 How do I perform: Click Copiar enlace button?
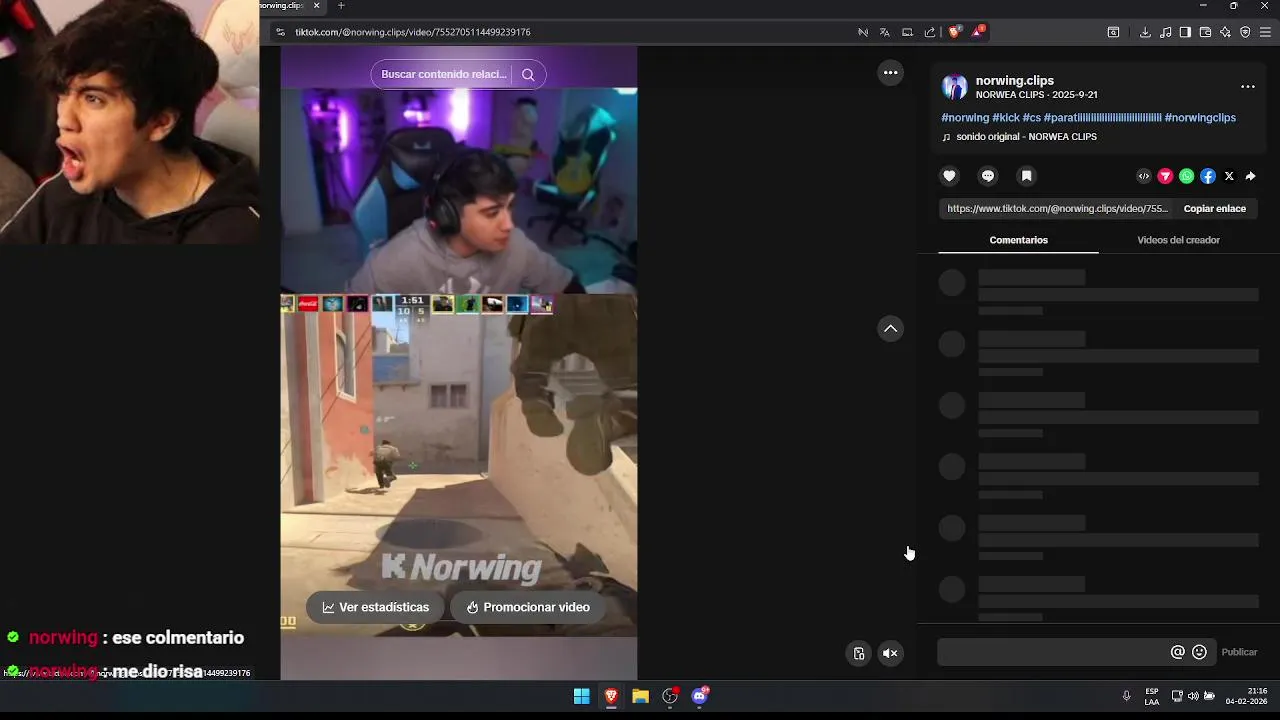coord(1214,209)
